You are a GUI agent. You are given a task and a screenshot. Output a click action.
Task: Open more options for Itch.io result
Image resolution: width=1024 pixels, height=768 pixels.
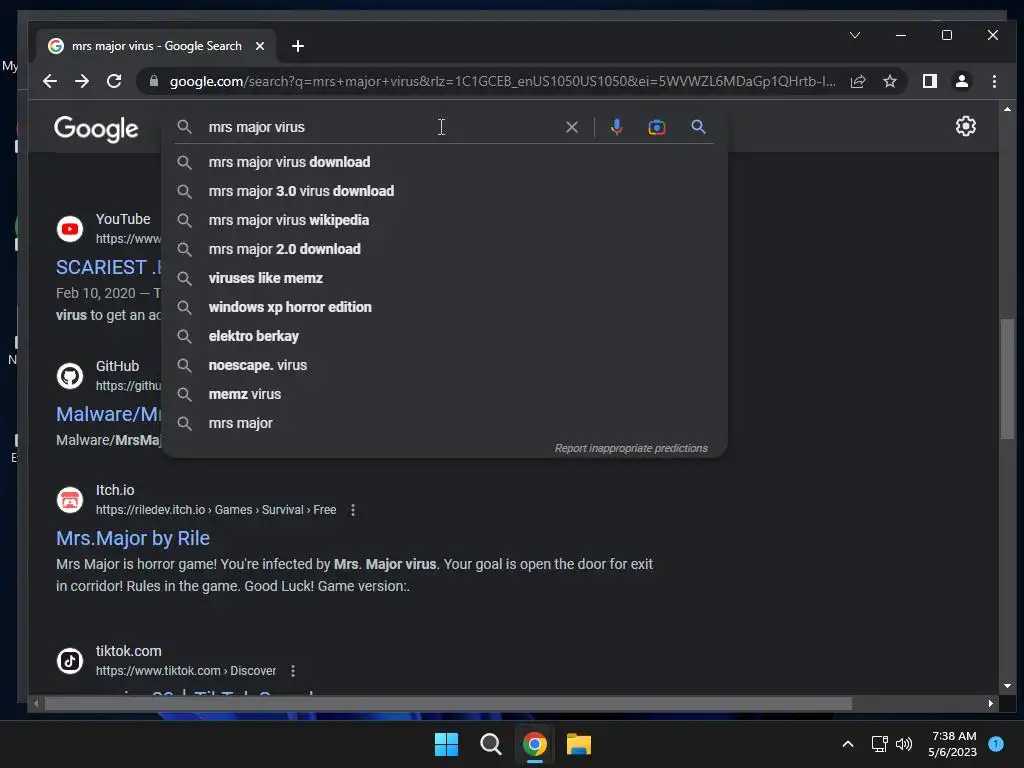click(x=353, y=510)
